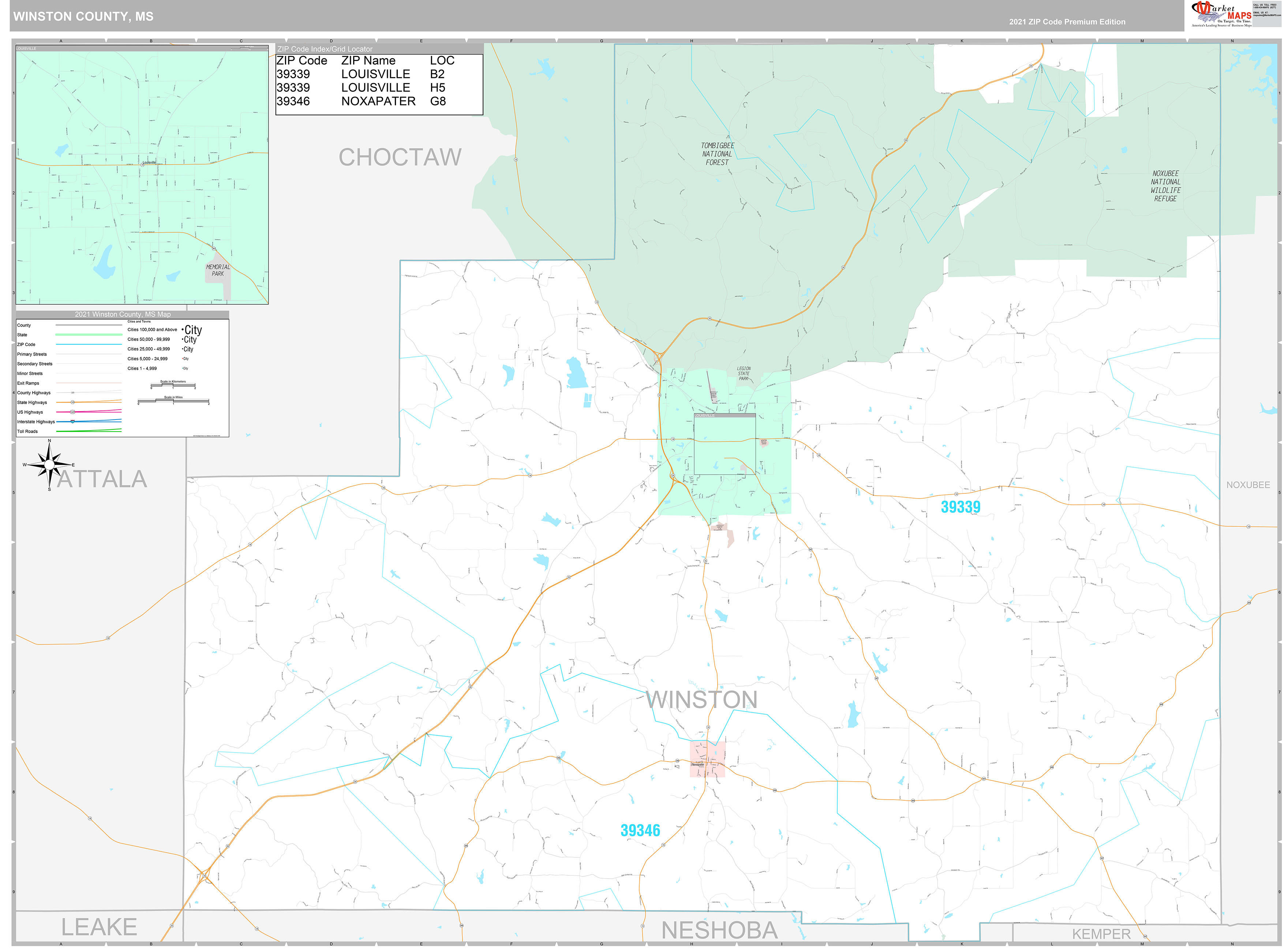Image resolution: width=1288 pixels, height=951 pixels.
Task: Click the Exit Ramps legend symbol
Action: (x=89, y=383)
